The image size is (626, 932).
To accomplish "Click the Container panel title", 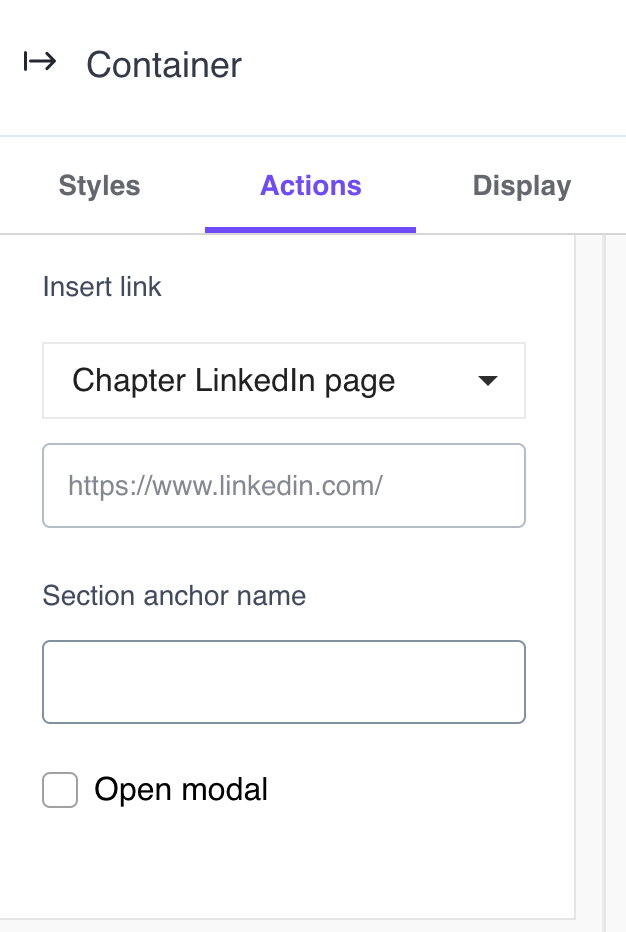I will pos(164,65).
